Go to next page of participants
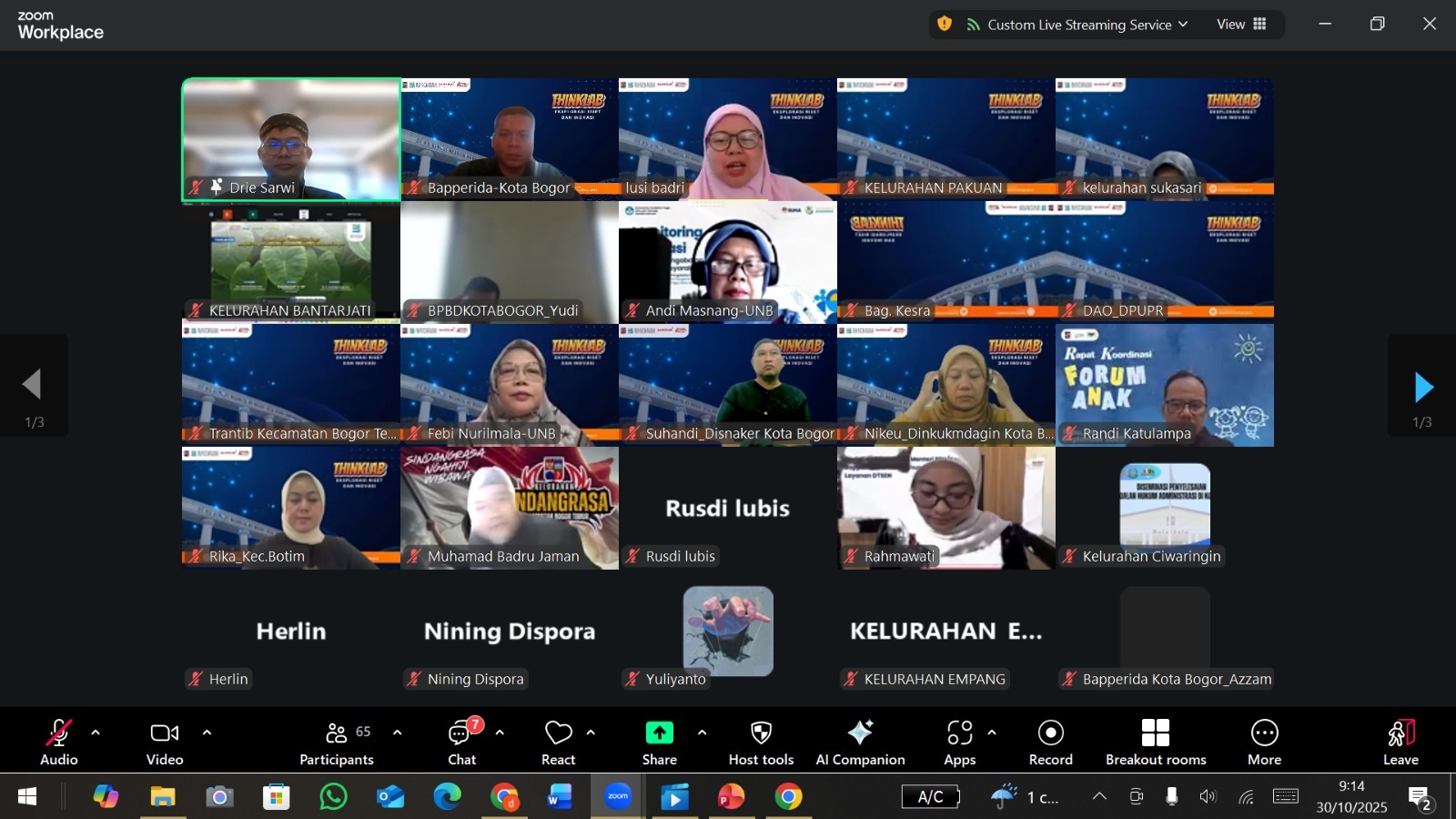This screenshot has height=819, width=1456. pyautogui.click(x=1422, y=388)
